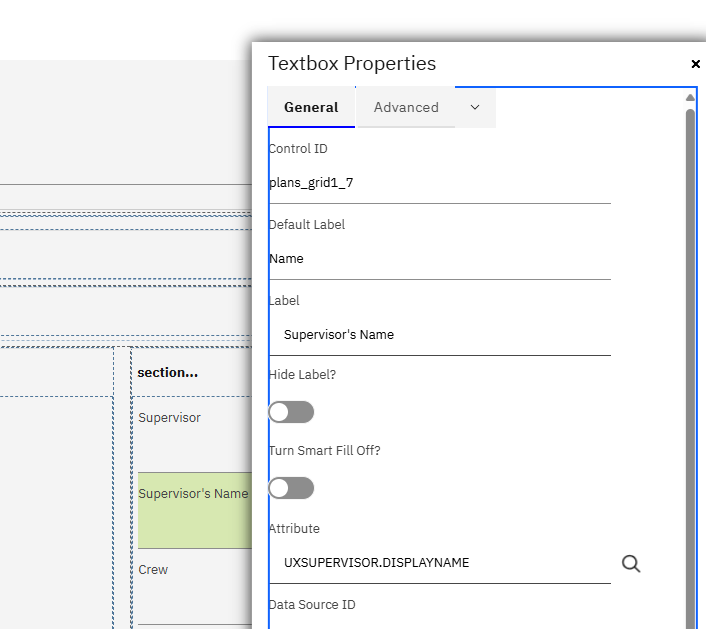Expand the additional tabs chevron dropdown
Screen dimensions: 706x629
475,107
